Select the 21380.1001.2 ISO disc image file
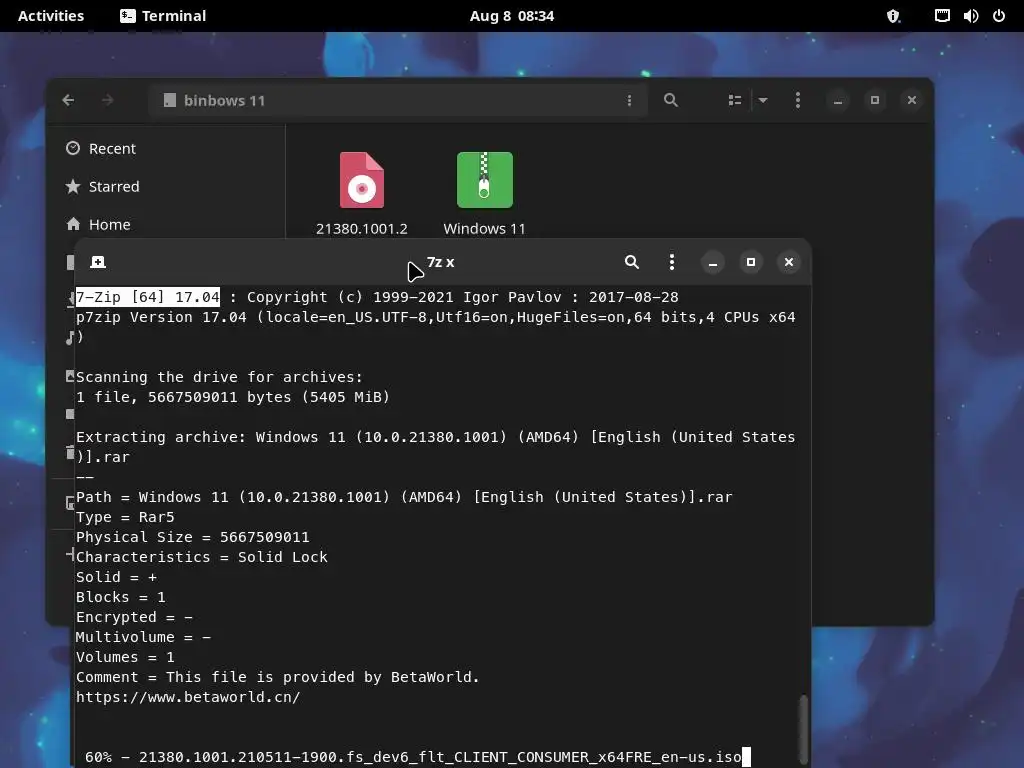The image size is (1024, 768). pyautogui.click(x=362, y=193)
